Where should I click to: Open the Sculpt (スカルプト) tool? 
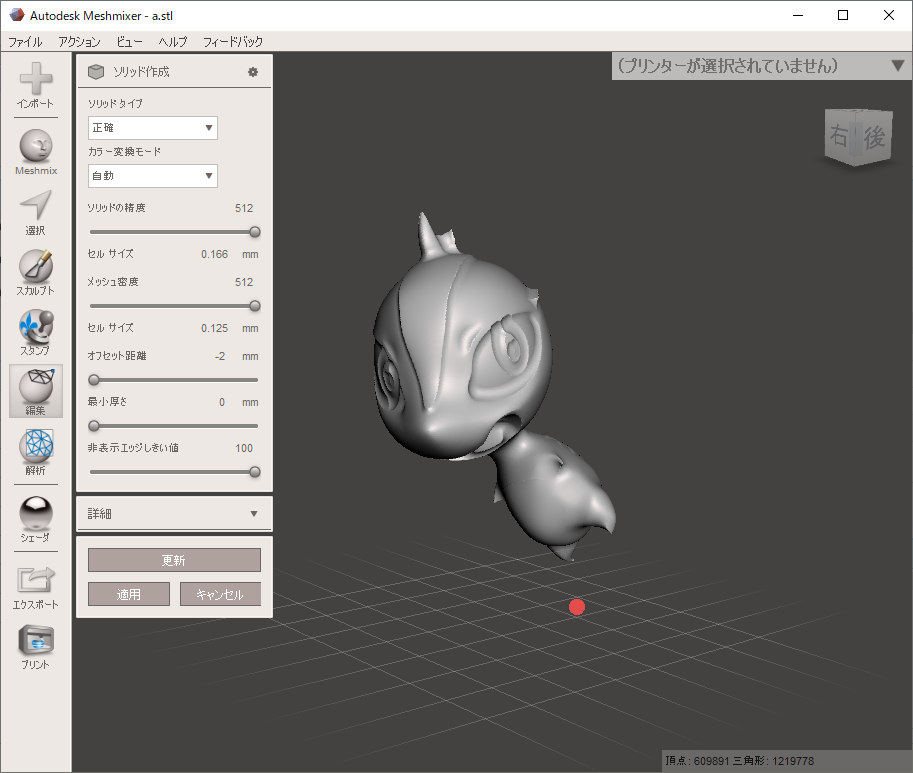click(x=36, y=273)
